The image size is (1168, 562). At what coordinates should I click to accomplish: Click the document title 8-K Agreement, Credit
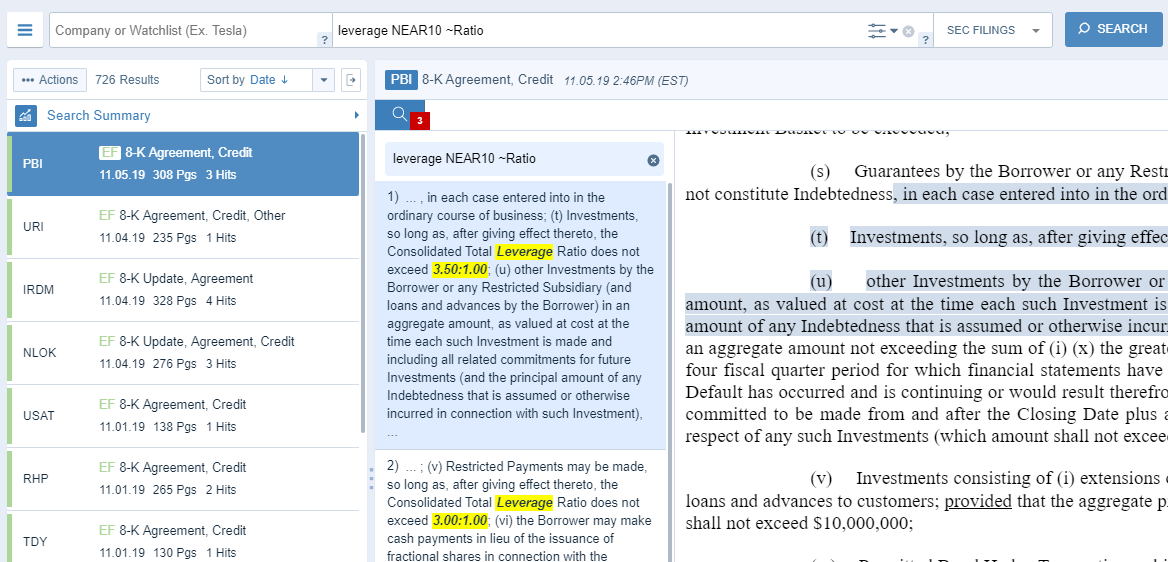pyautogui.click(x=488, y=80)
